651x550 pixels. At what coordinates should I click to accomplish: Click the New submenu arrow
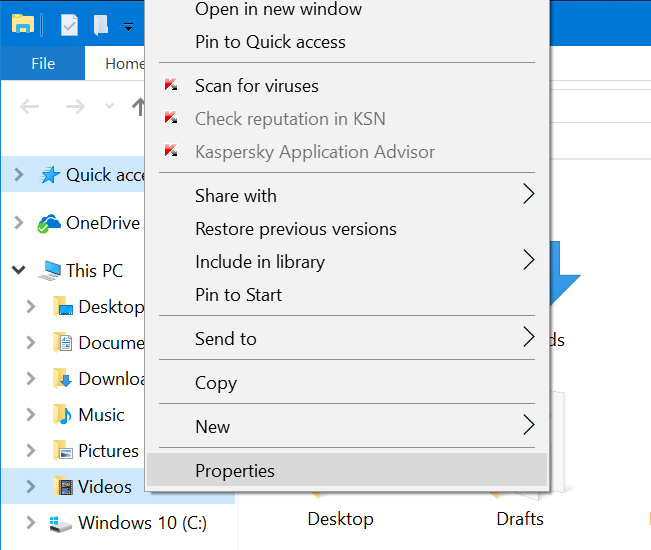528,425
